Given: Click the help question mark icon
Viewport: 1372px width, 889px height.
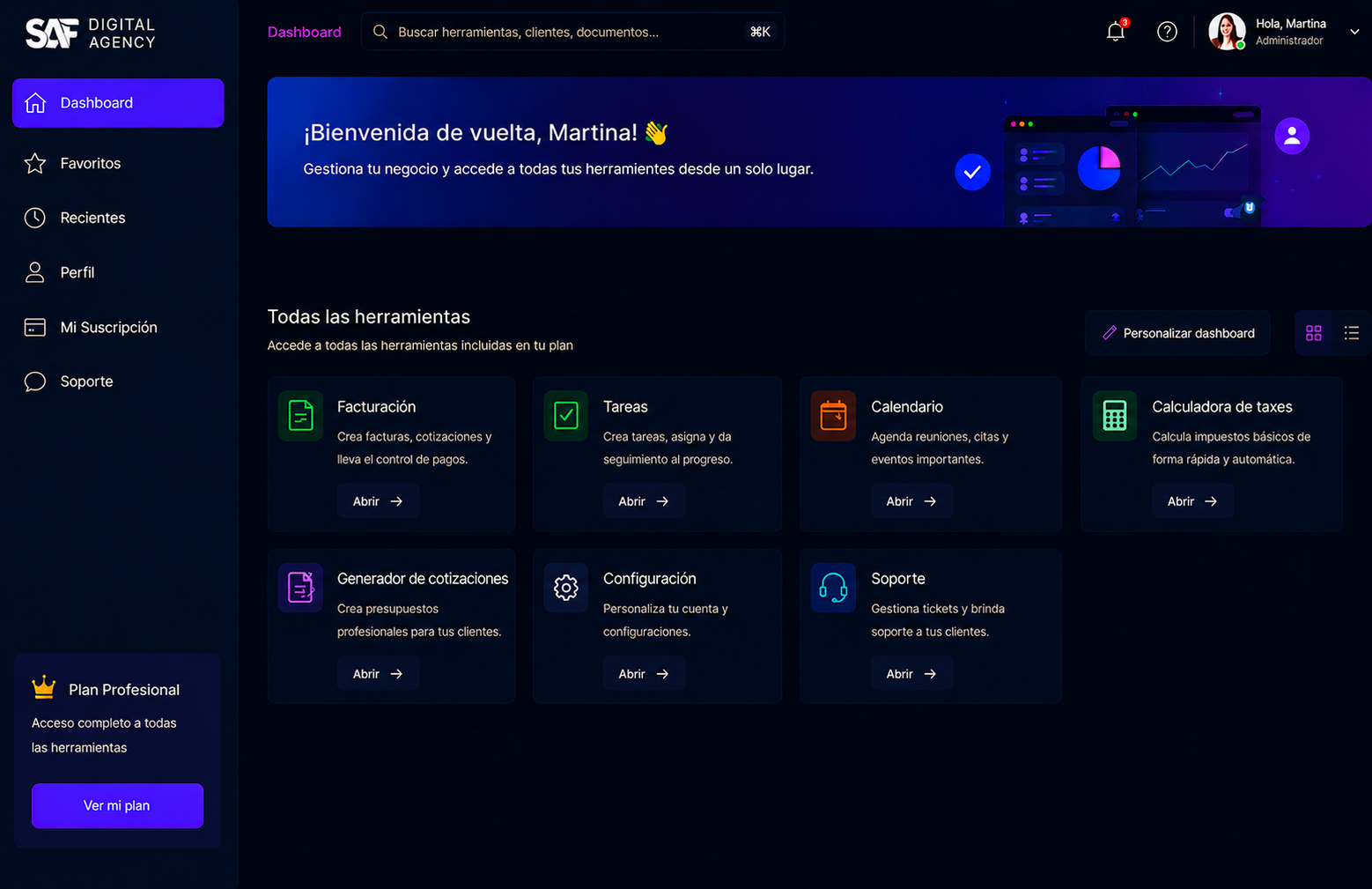Looking at the screenshot, I should tap(1167, 32).
